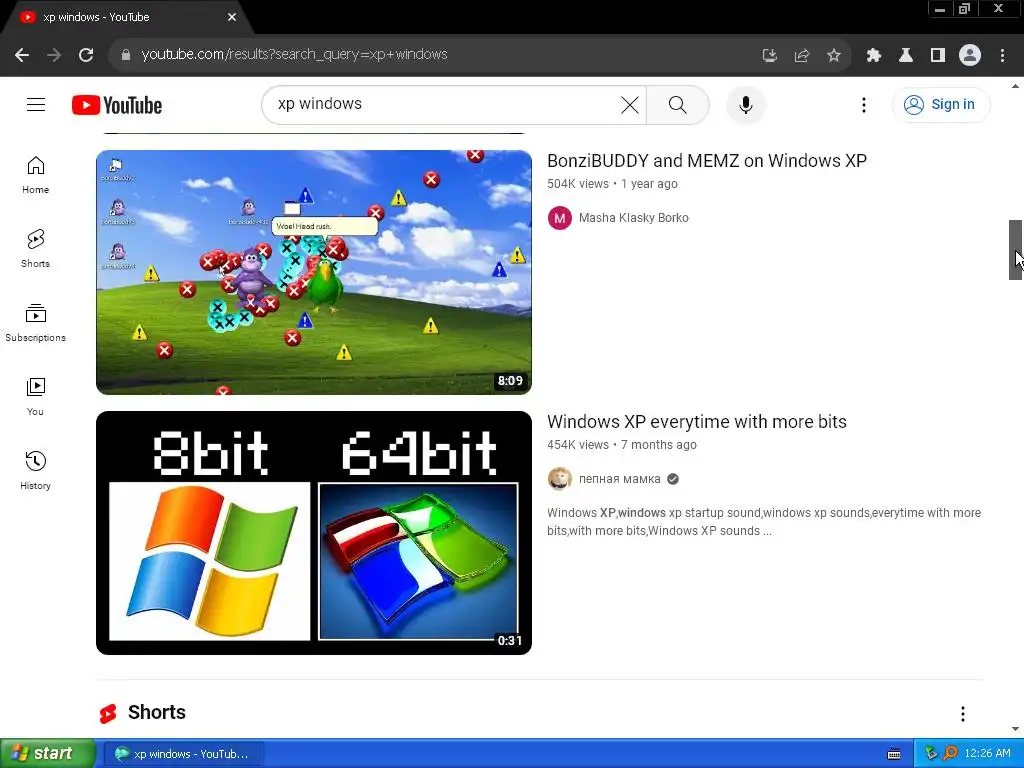Open History in the sidebar
Screen dimensions: 1024x768
click(35, 470)
